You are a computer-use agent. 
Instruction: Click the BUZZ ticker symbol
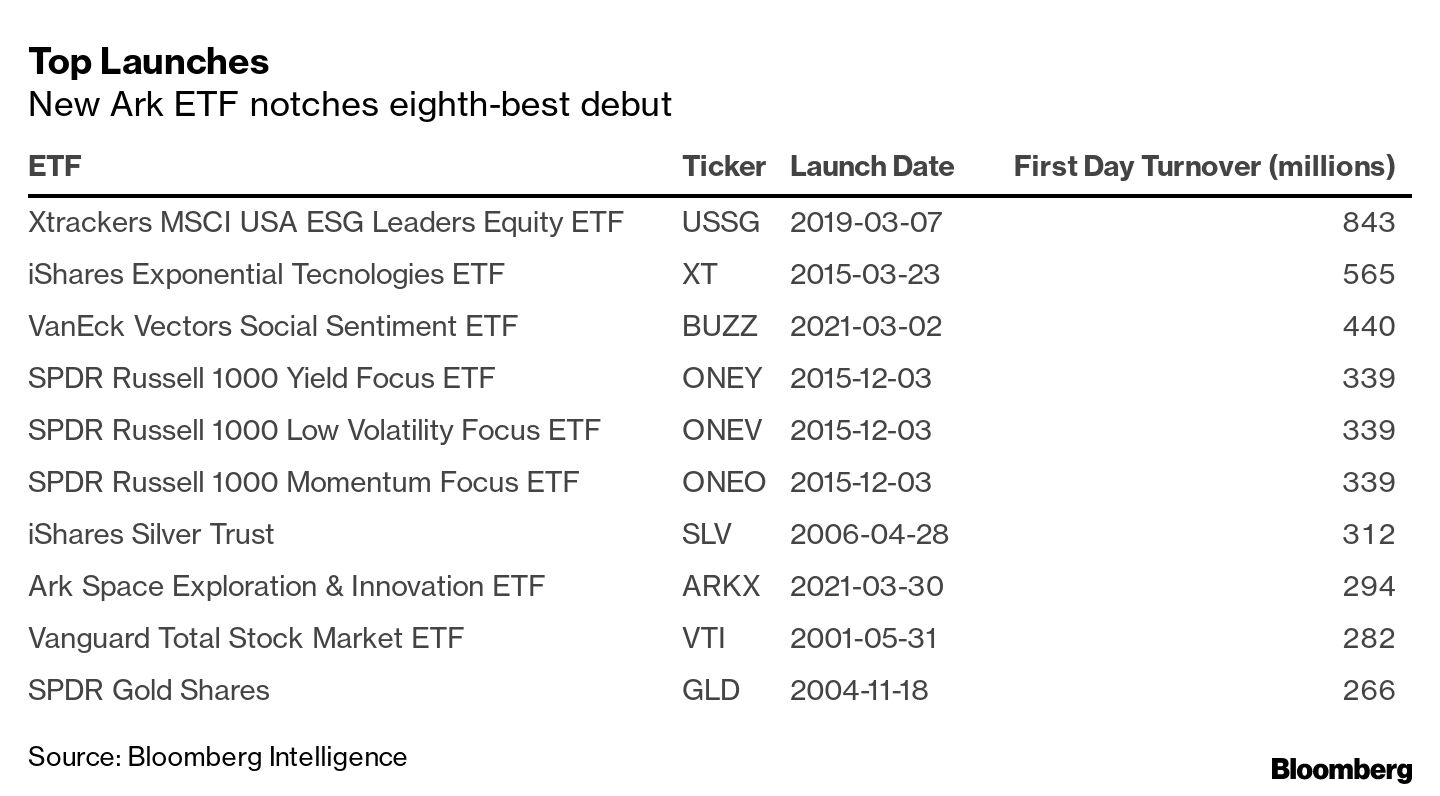click(719, 326)
